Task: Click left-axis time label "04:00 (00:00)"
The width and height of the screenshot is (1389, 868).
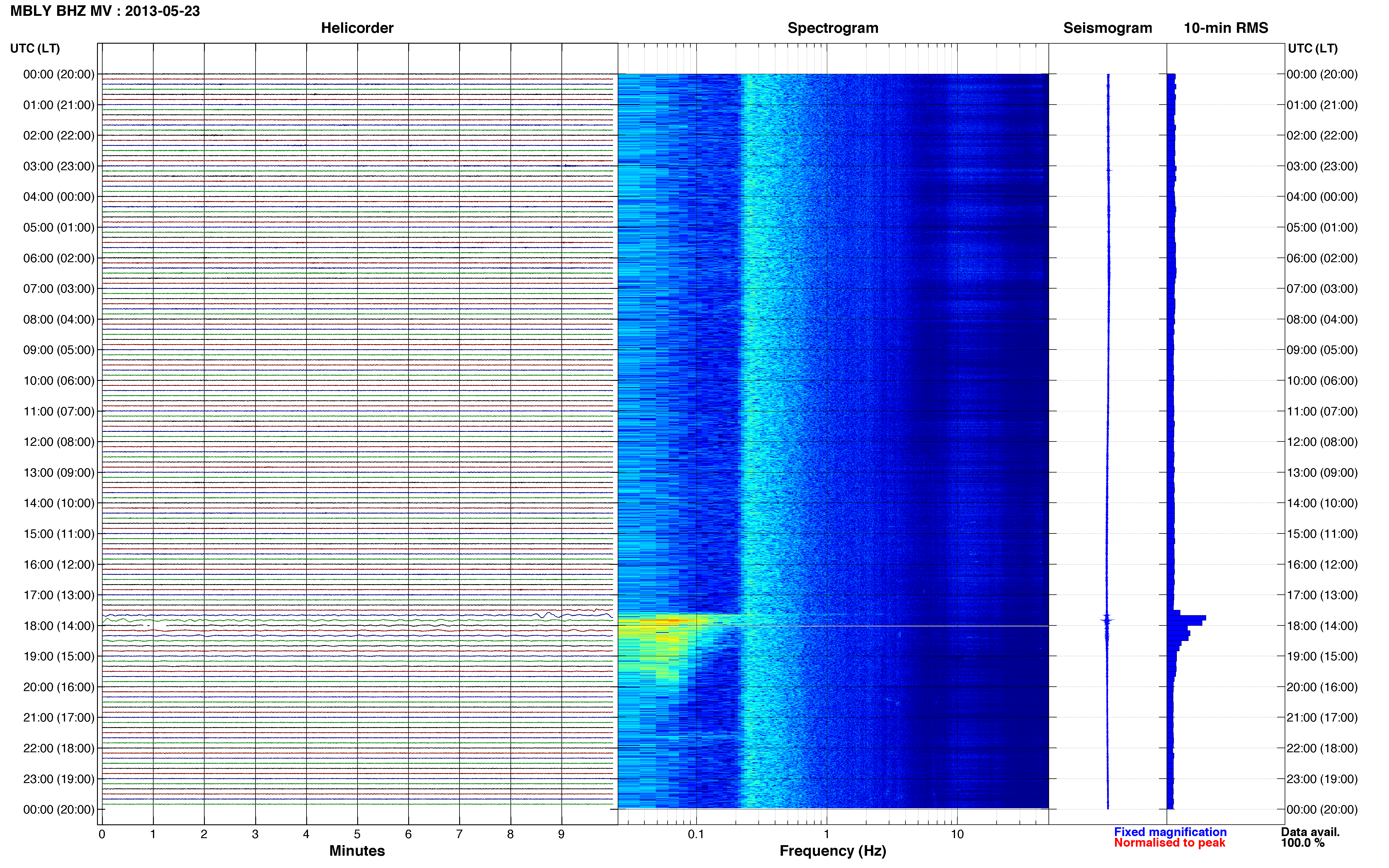Action: click(x=59, y=197)
